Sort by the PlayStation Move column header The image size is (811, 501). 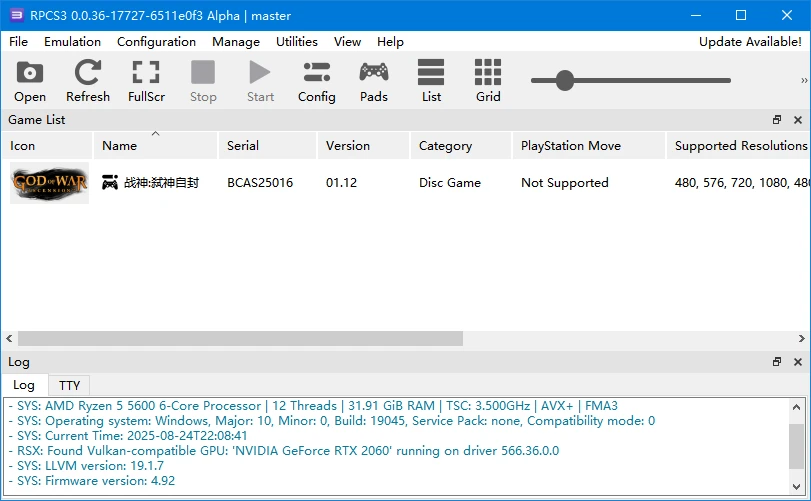pos(589,146)
